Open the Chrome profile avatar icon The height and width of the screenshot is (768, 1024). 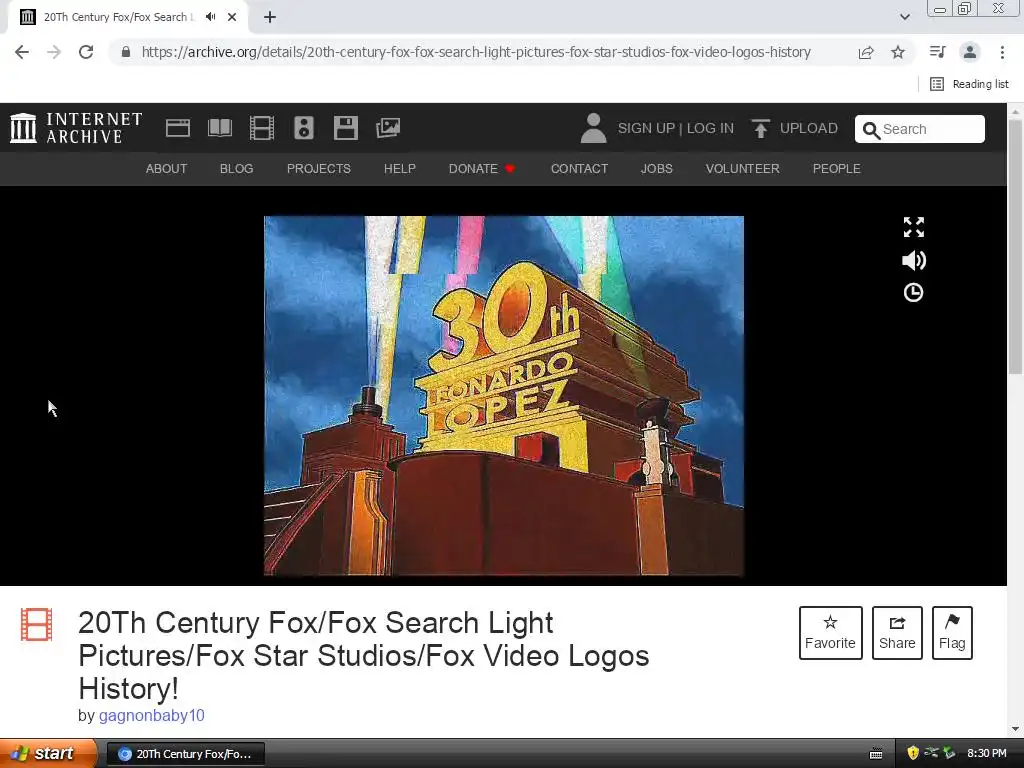click(970, 52)
